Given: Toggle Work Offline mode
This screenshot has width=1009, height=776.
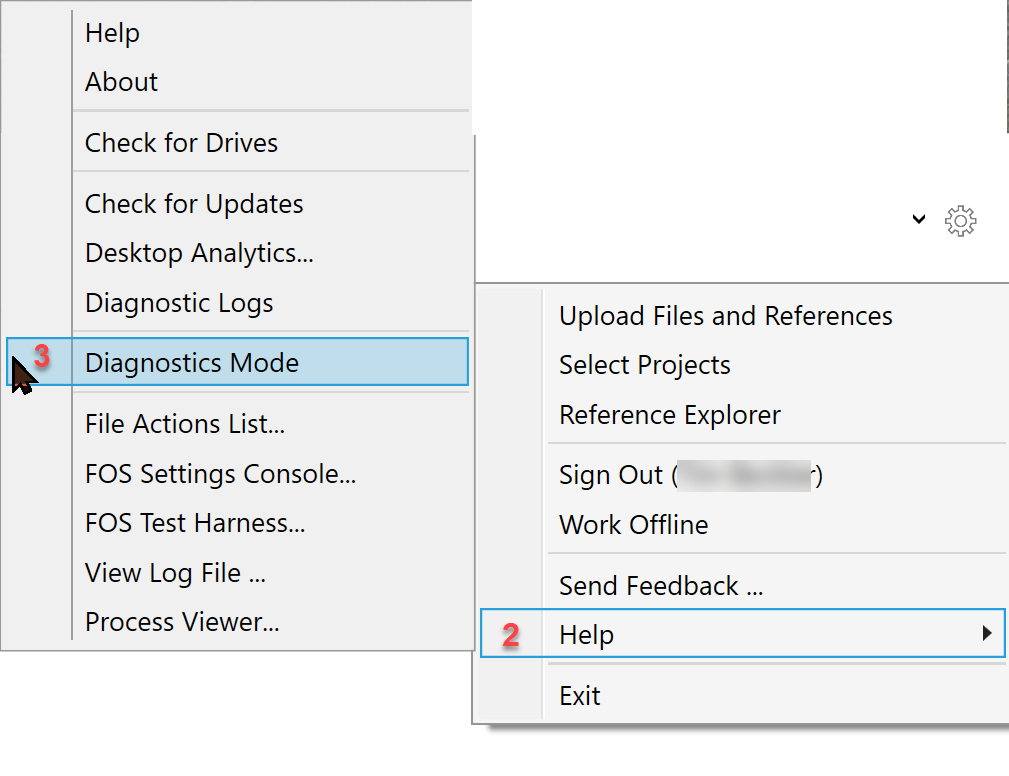Looking at the screenshot, I should click(633, 524).
